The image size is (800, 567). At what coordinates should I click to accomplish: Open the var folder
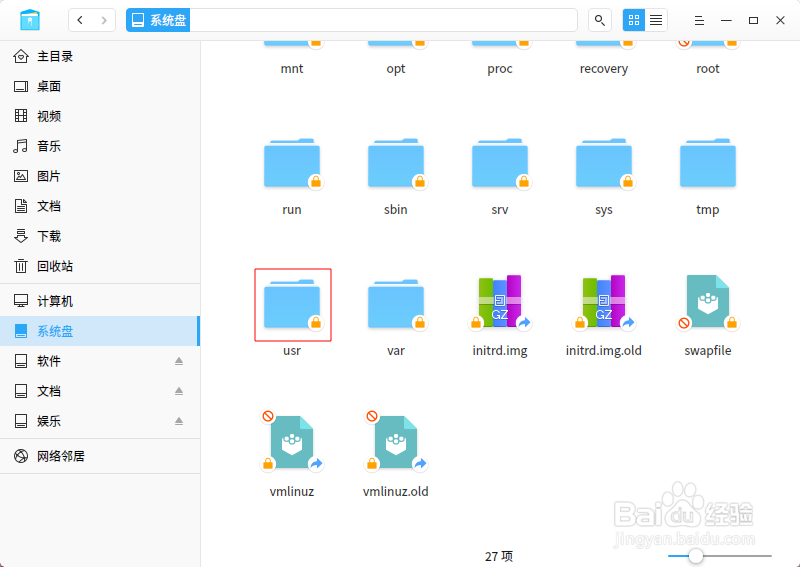point(396,305)
